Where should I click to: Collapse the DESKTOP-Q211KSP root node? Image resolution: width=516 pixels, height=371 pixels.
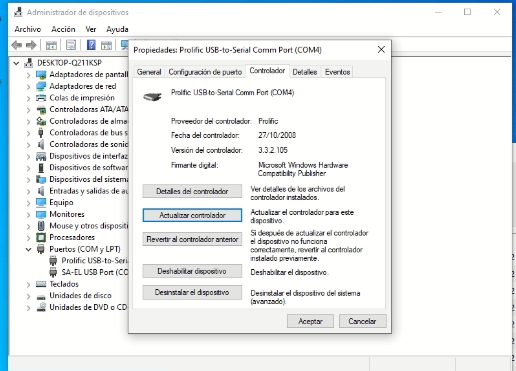tap(16, 63)
